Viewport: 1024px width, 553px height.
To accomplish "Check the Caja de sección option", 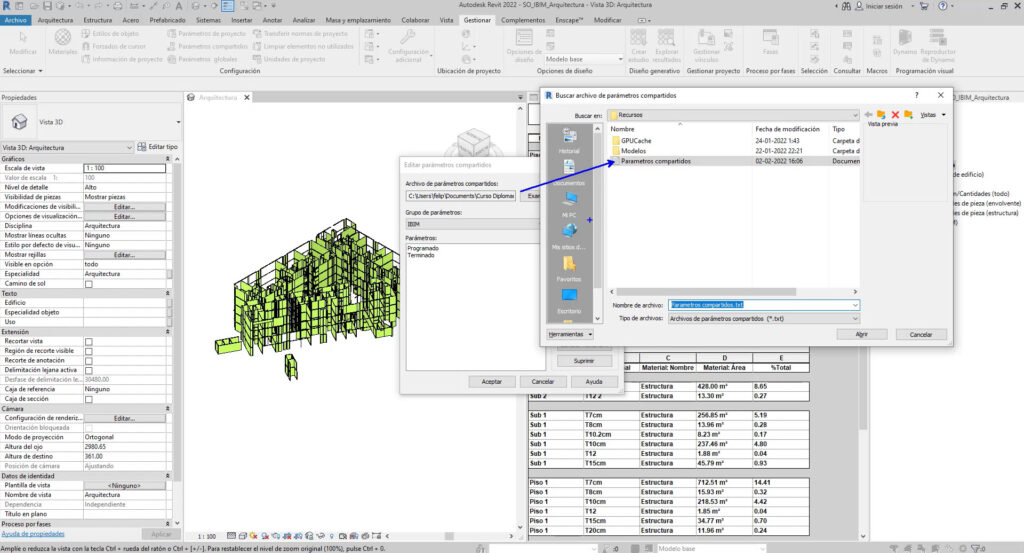I will [89, 398].
